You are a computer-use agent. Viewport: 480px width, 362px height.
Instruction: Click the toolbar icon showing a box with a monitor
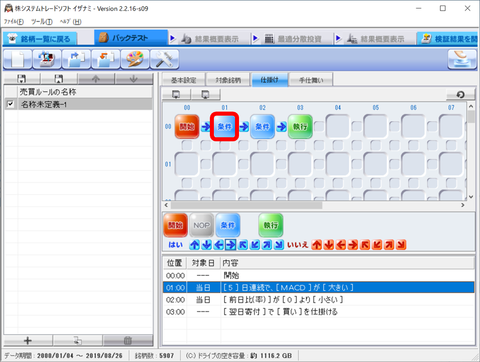47,59
